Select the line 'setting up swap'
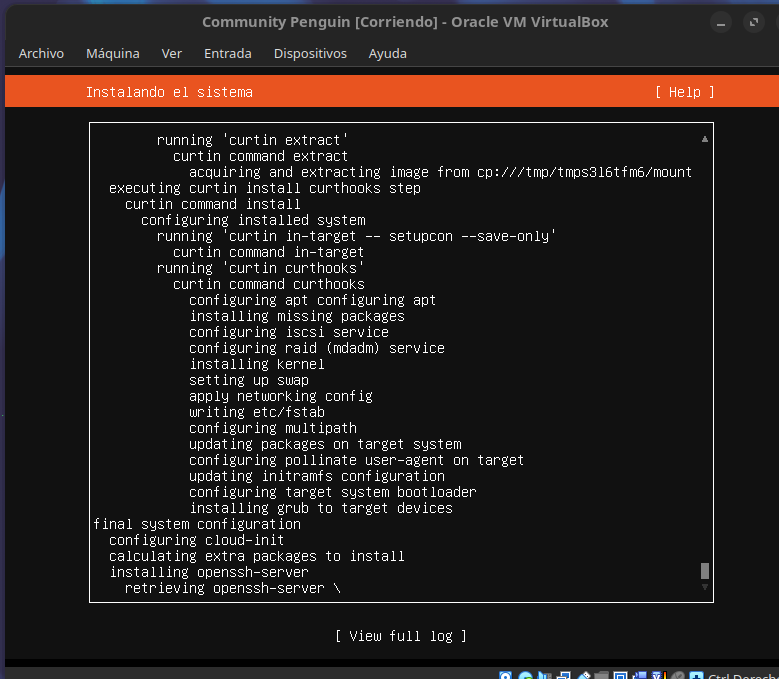The image size is (779, 679). click(249, 380)
